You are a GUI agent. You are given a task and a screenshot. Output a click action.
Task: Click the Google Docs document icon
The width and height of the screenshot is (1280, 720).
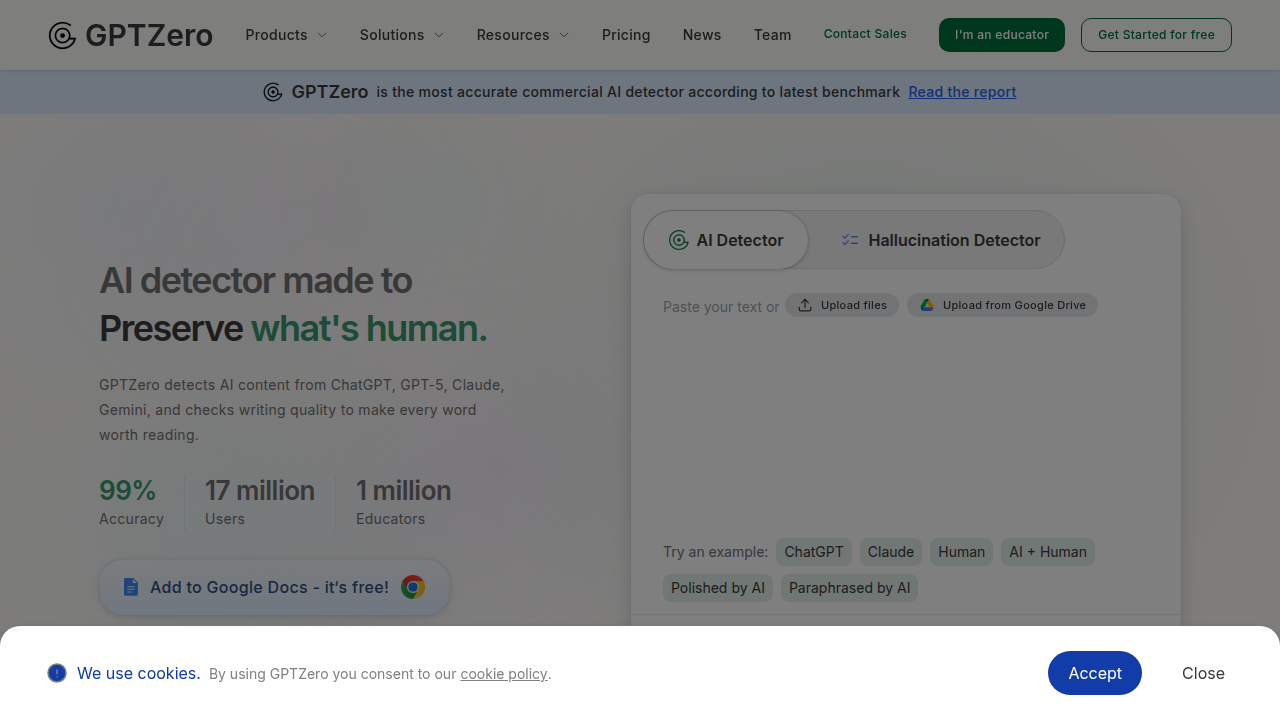click(x=131, y=587)
